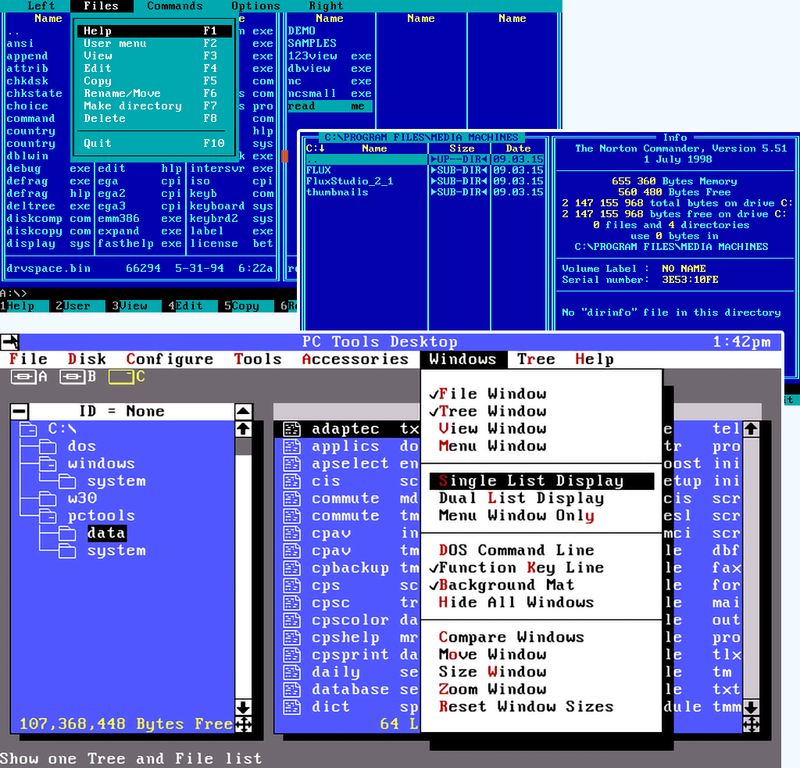Collapse the C:\ root folder
Viewport: 800px width, 768px height.
point(30,429)
